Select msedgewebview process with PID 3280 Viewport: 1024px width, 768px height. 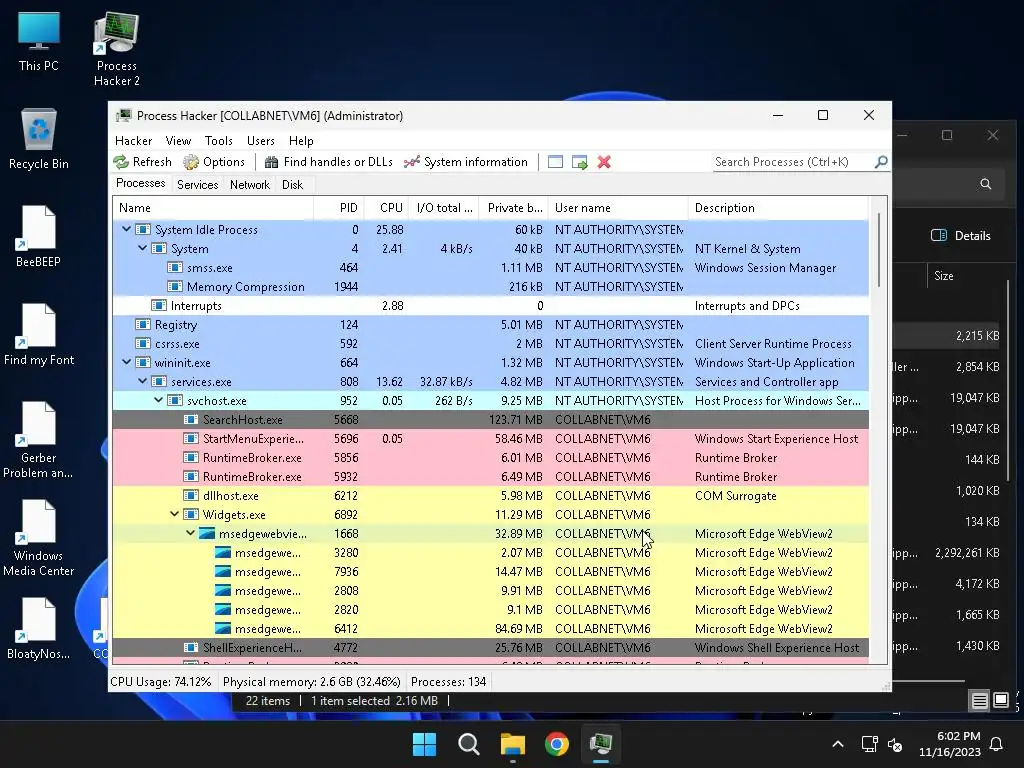point(490,552)
